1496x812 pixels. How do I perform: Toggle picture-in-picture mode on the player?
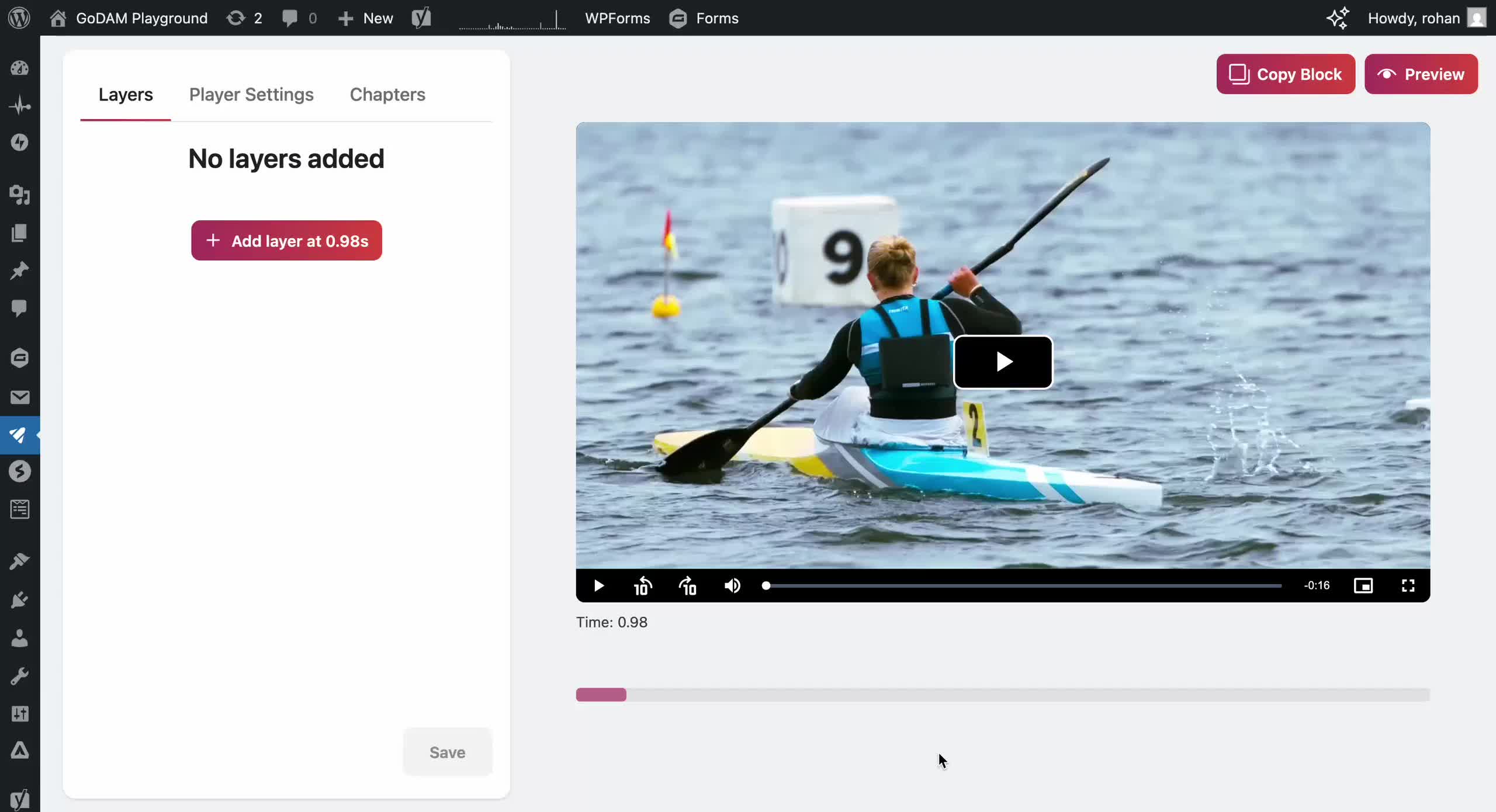point(1364,586)
